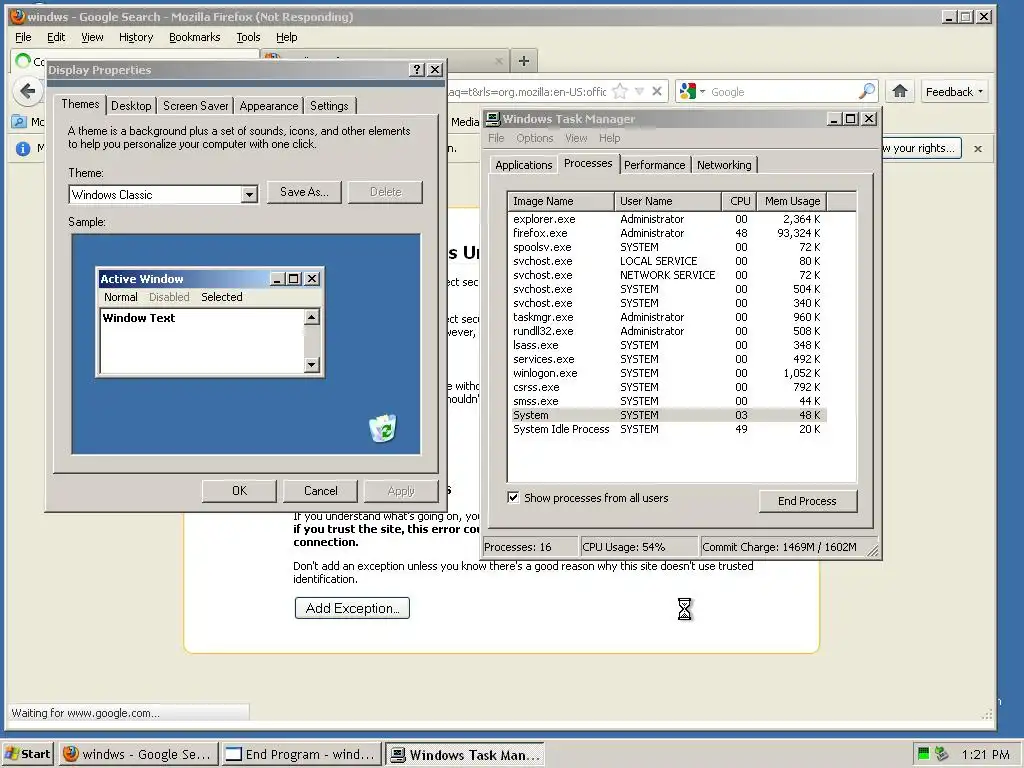Click Display Properties help question mark button
Screen dimensions: 1024x768
[417, 70]
